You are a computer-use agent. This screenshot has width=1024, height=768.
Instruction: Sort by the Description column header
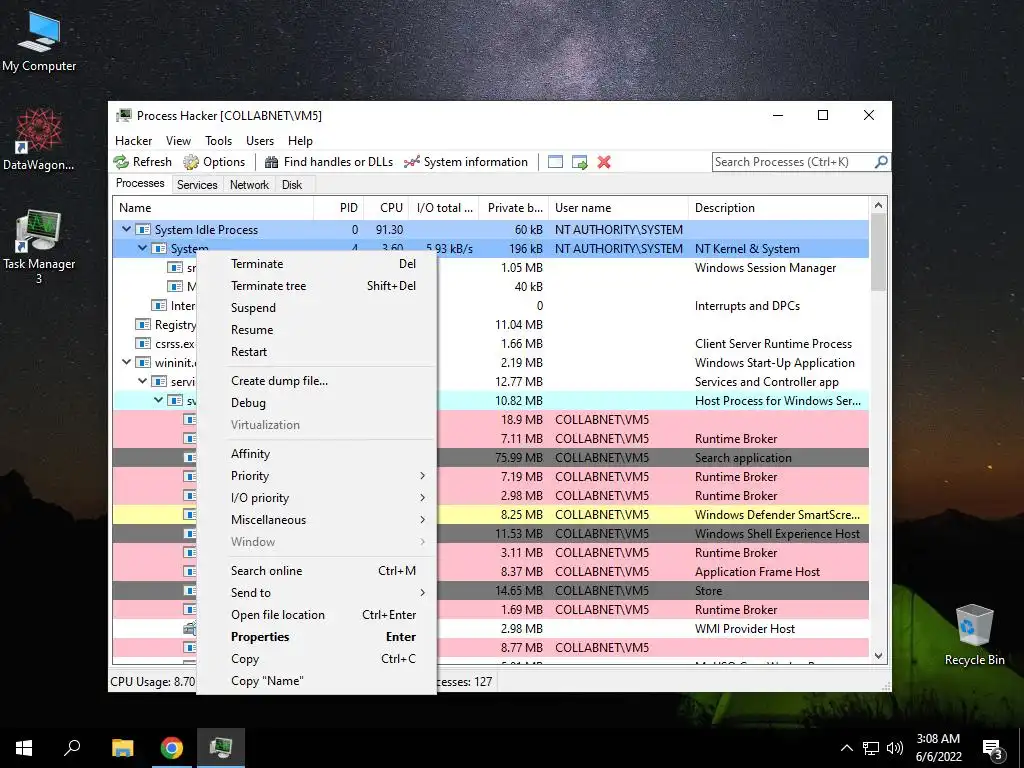[778, 208]
